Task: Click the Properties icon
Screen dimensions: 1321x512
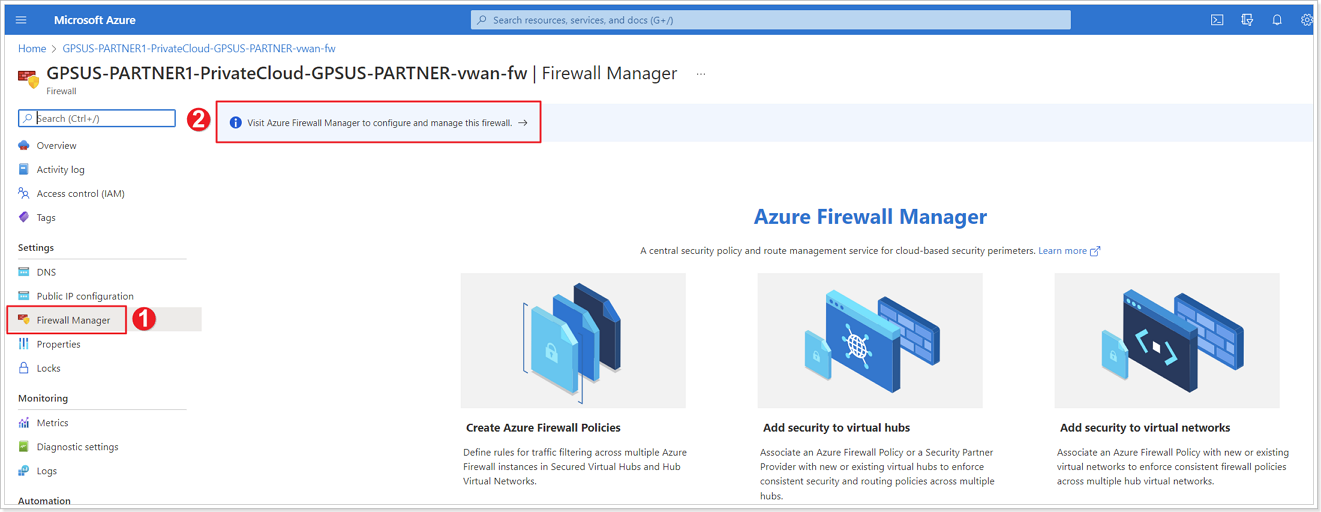Action: [x=24, y=344]
